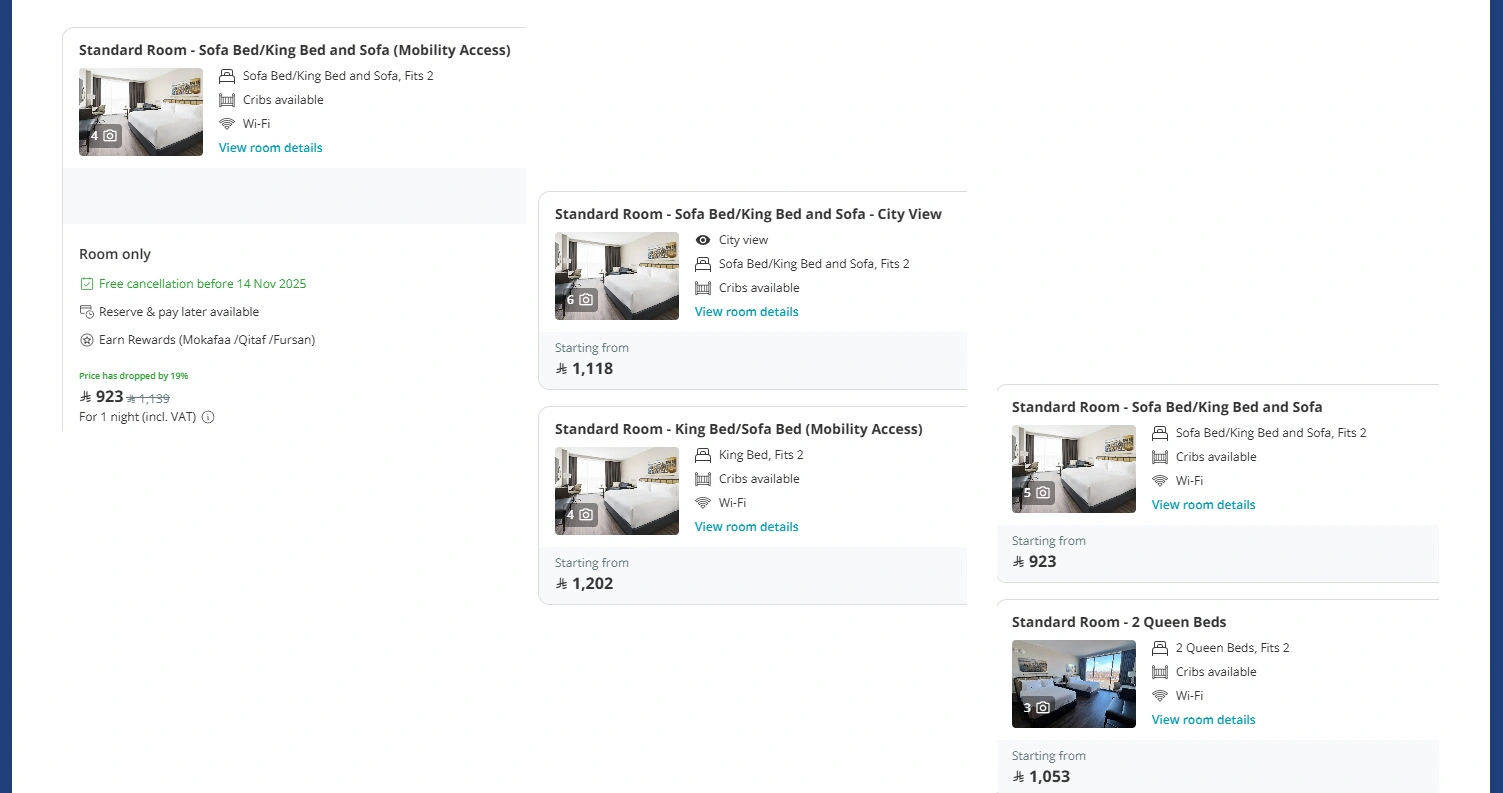Click the VAT info icon beside price

[208, 417]
